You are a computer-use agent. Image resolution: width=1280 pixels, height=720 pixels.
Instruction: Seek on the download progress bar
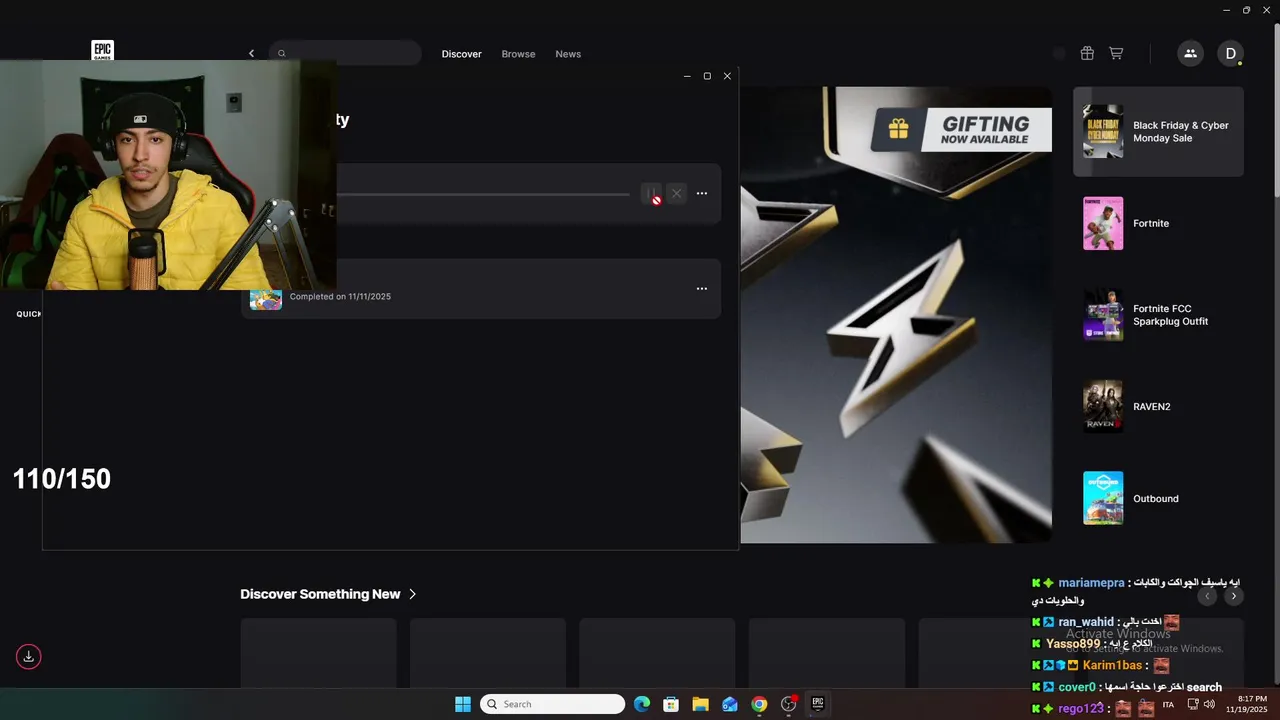[x=483, y=194]
